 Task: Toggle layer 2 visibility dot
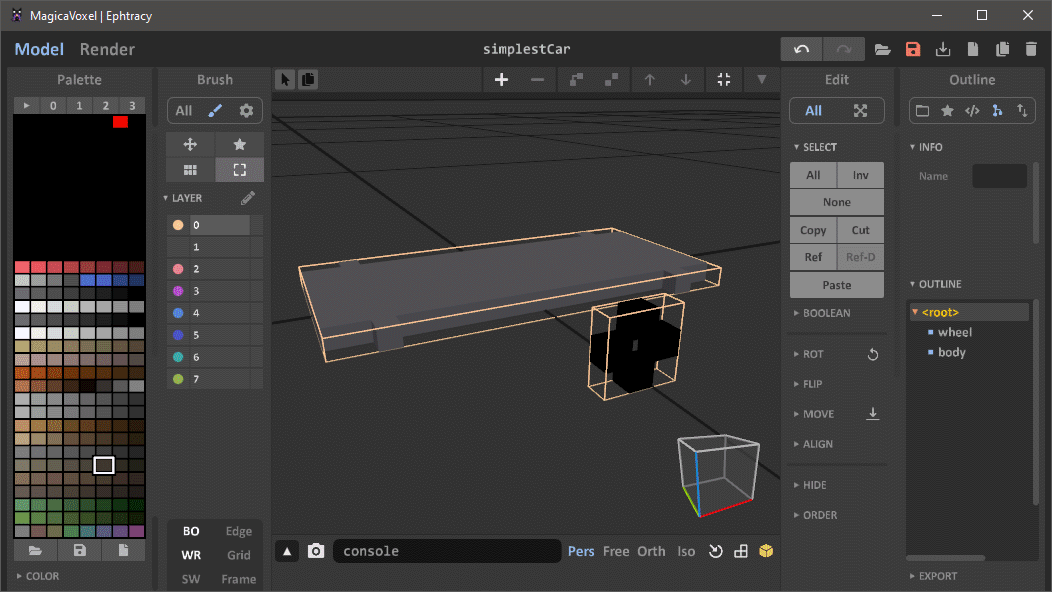(178, 269)
